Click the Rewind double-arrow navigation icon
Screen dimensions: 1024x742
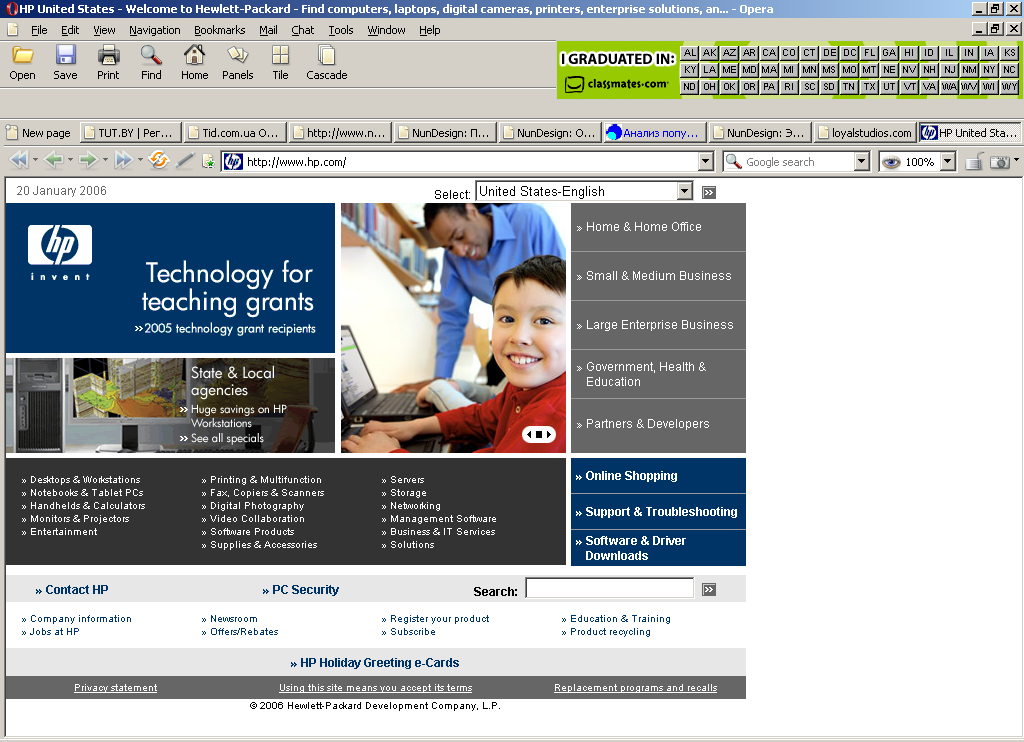point(19,159)
